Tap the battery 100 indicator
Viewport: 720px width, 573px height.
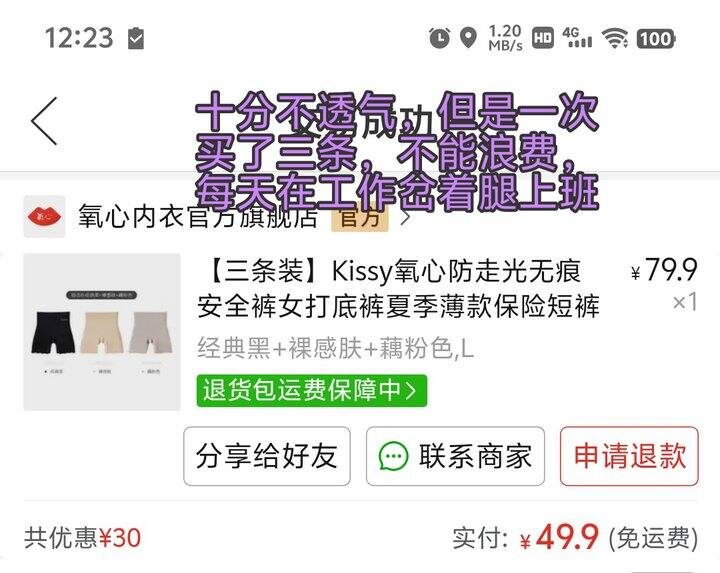(656, 39)
